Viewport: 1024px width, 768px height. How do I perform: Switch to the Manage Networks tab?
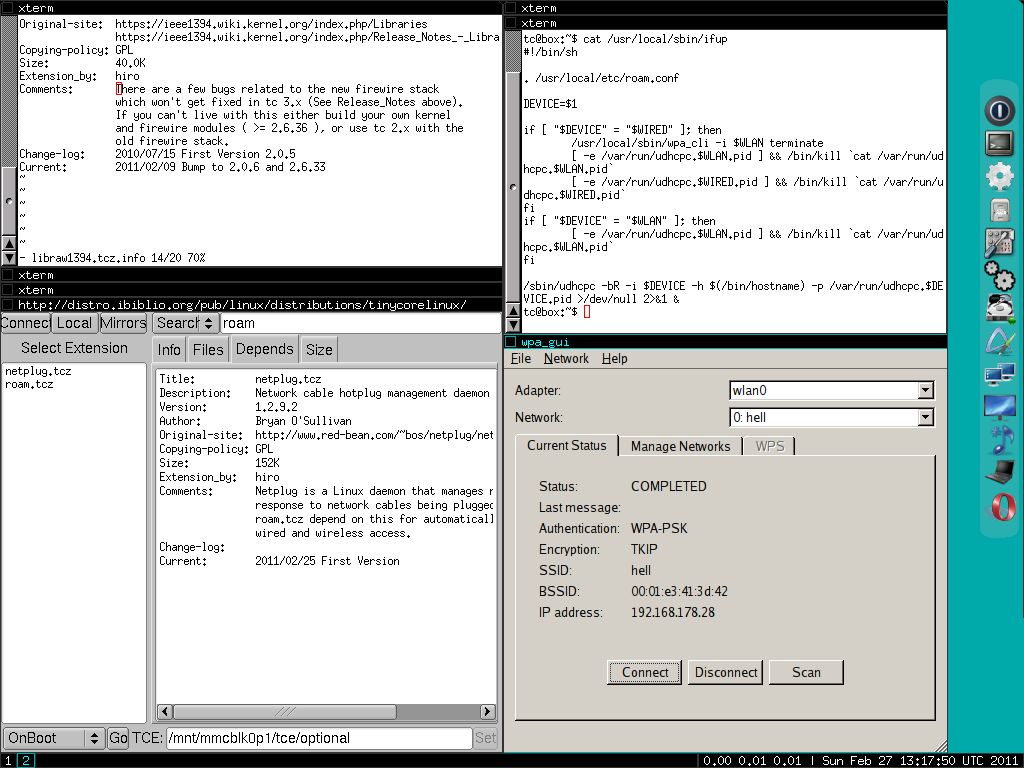tap(680, 446)
